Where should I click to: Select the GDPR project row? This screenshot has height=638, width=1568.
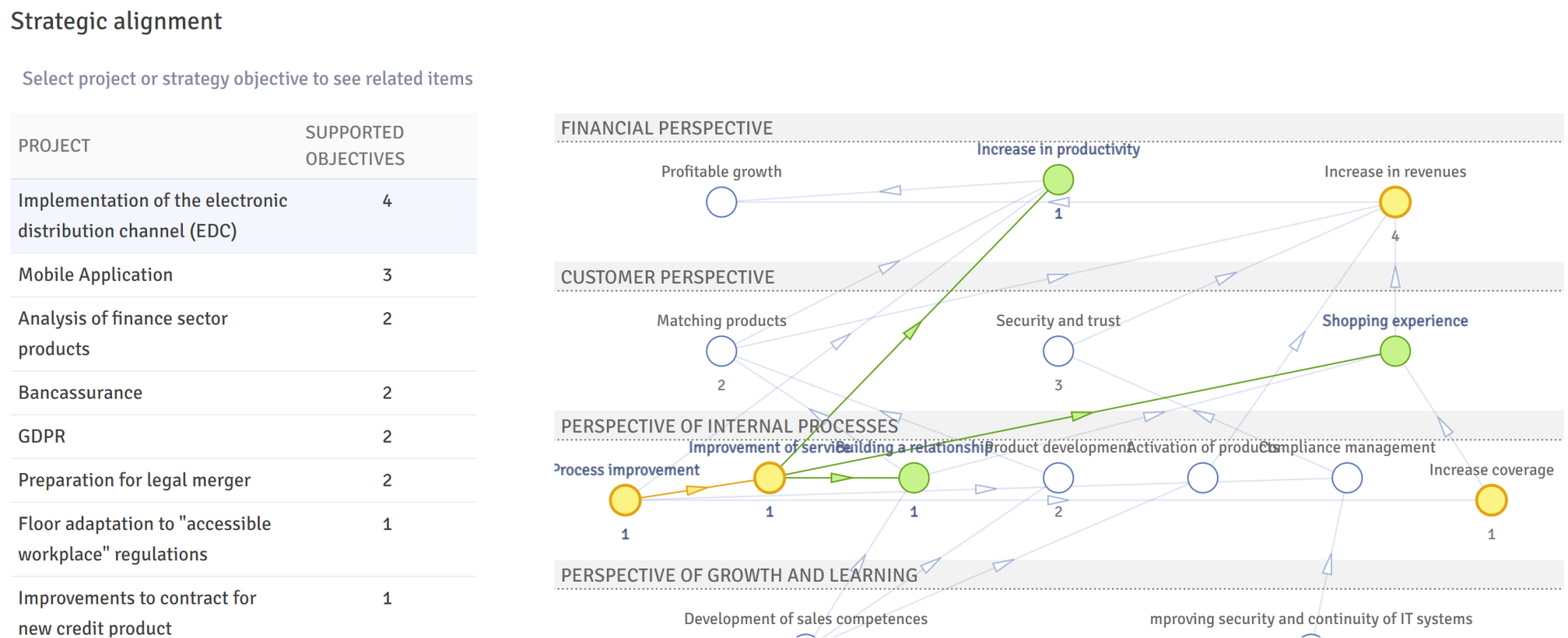pyautogui.click(x=243, y=436)
